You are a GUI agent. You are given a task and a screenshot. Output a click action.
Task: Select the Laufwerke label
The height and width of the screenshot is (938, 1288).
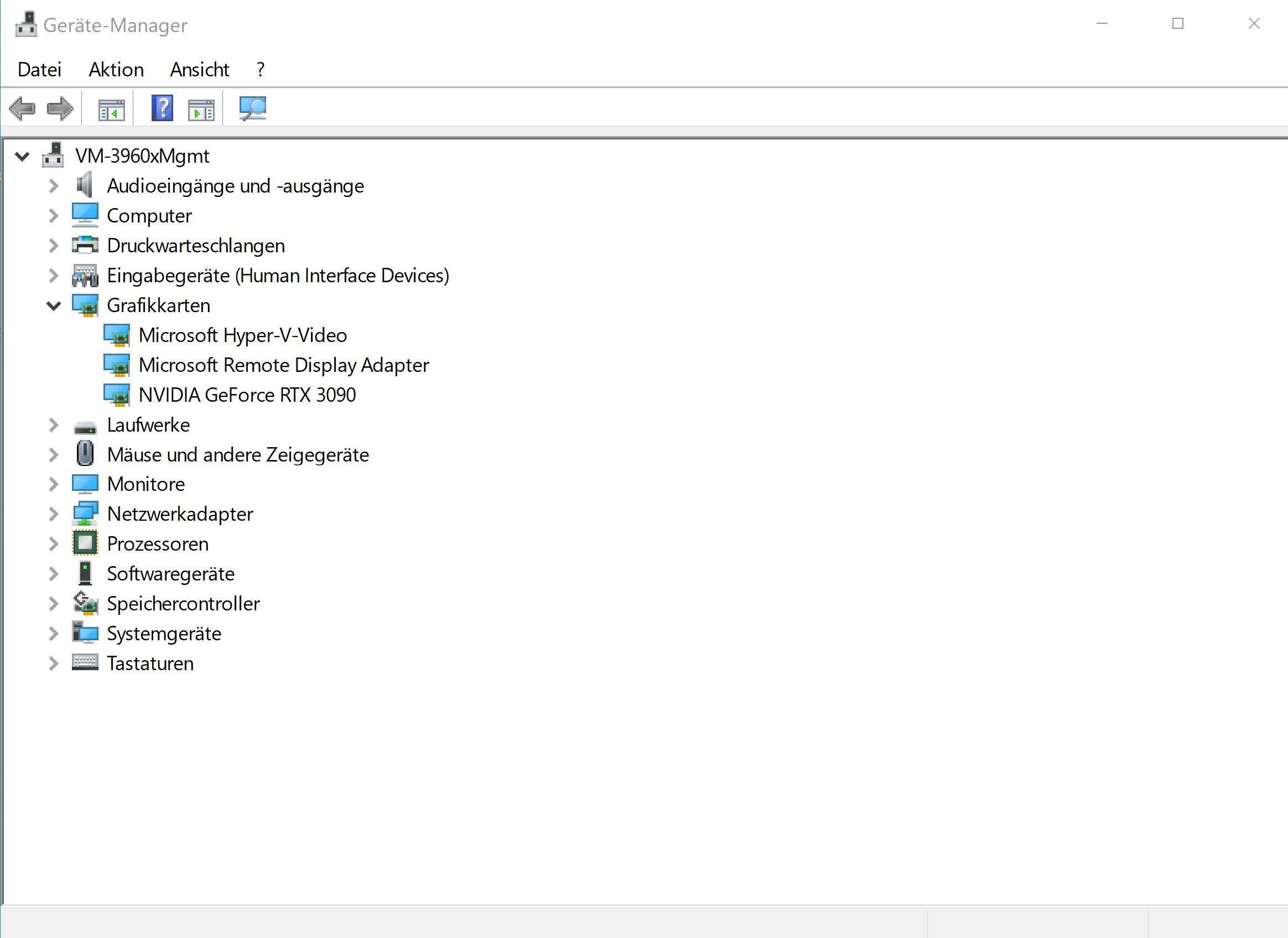point(148,425)
